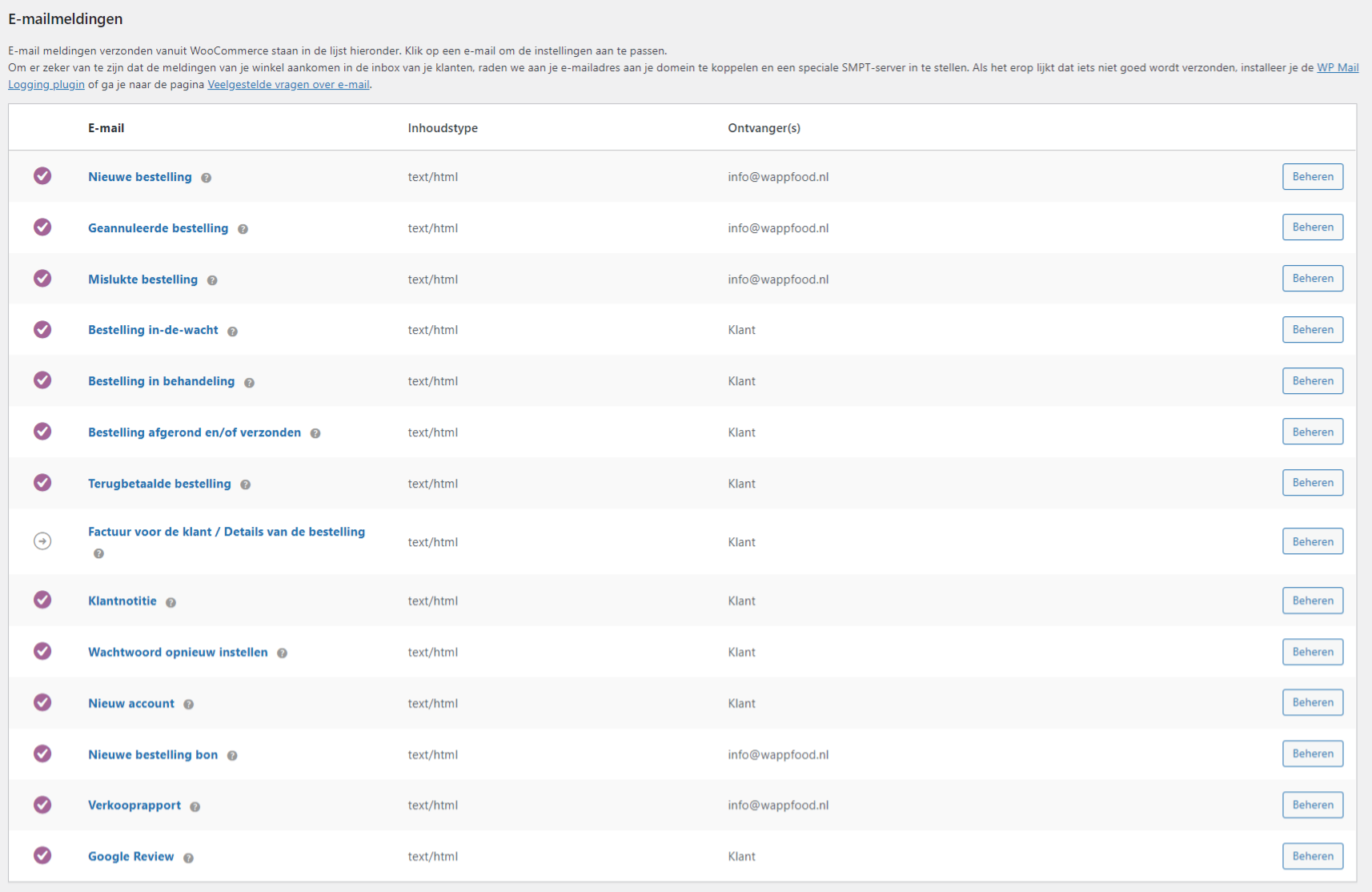Open Veelgestelde vragen over e-mail link
1372x892 pixels.
click(x=288, y=84)
